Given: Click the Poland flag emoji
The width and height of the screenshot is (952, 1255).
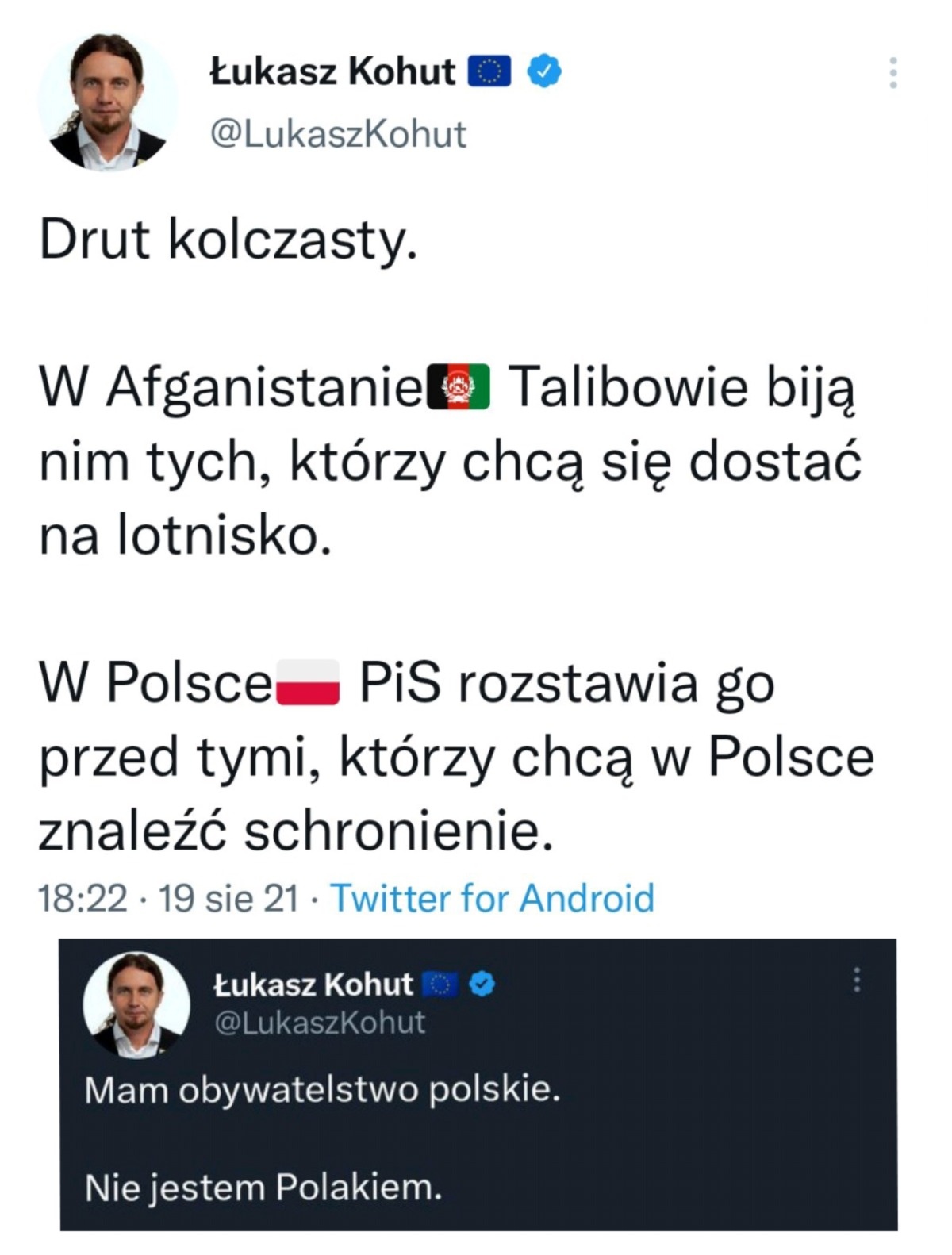Looking at the screenshot, I should tap(307, 683).
